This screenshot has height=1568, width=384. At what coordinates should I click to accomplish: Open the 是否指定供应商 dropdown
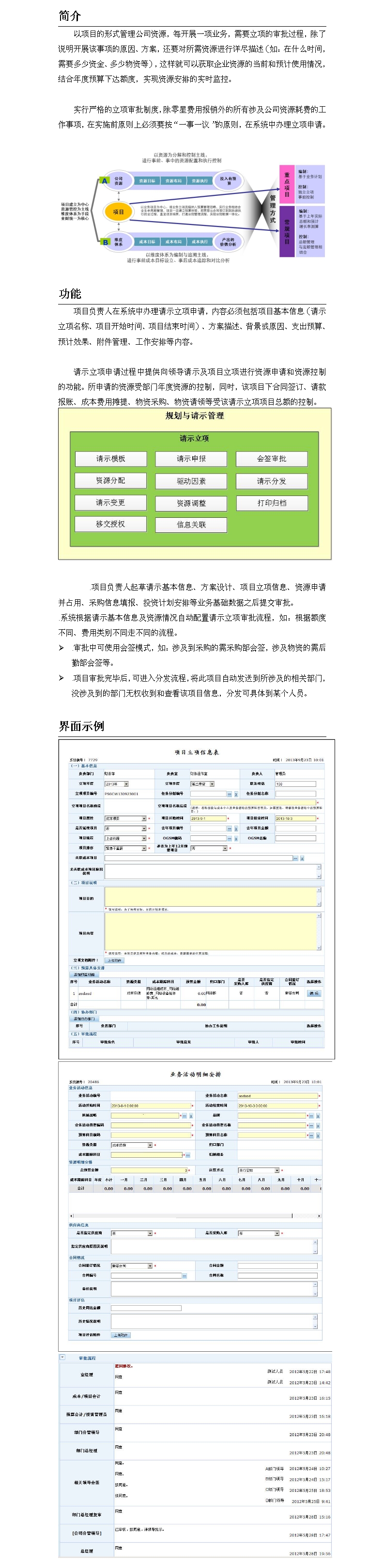131,1233
